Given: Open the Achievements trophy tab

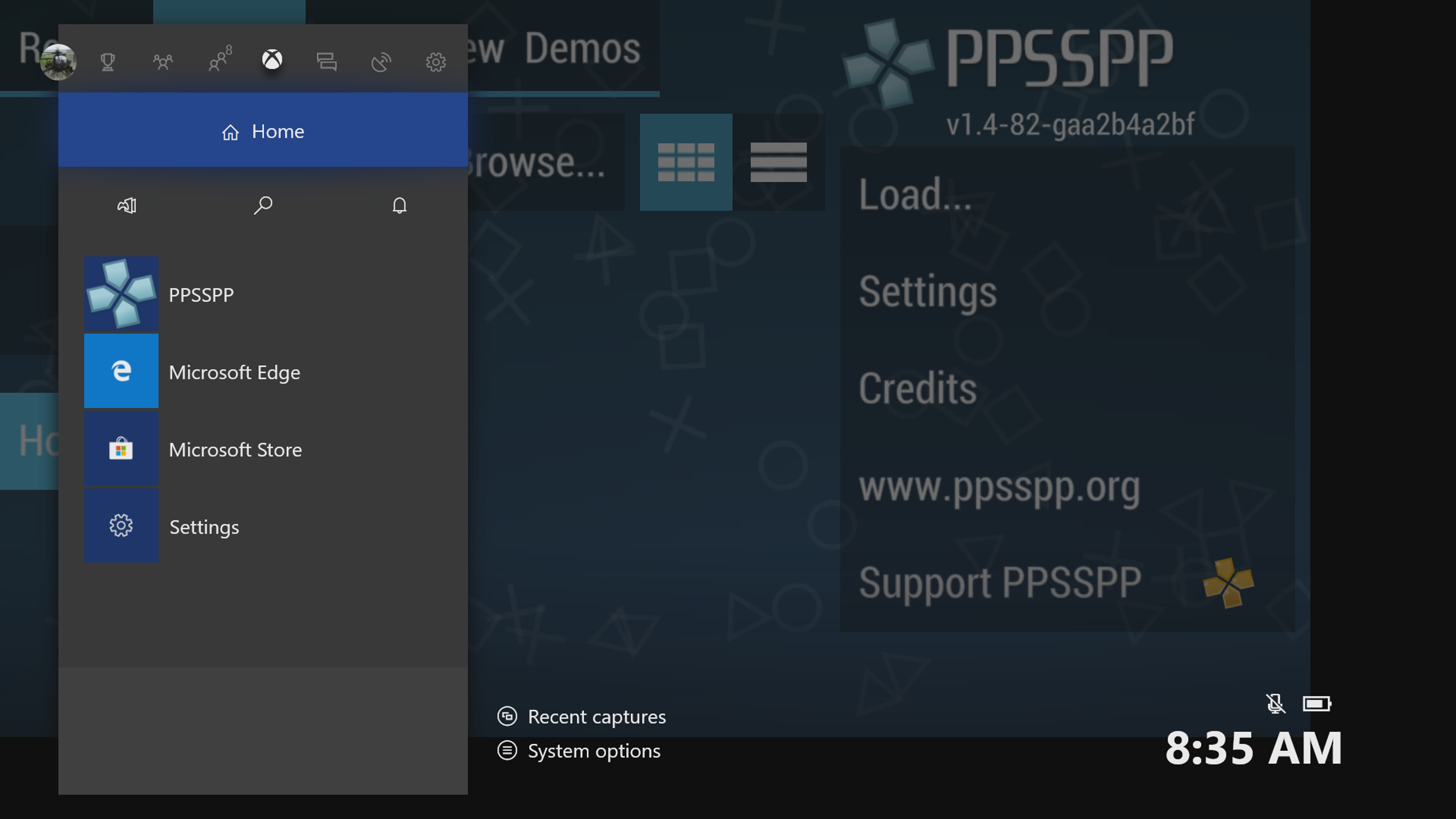Looking at the screenshot, I should tap(108, 61).
